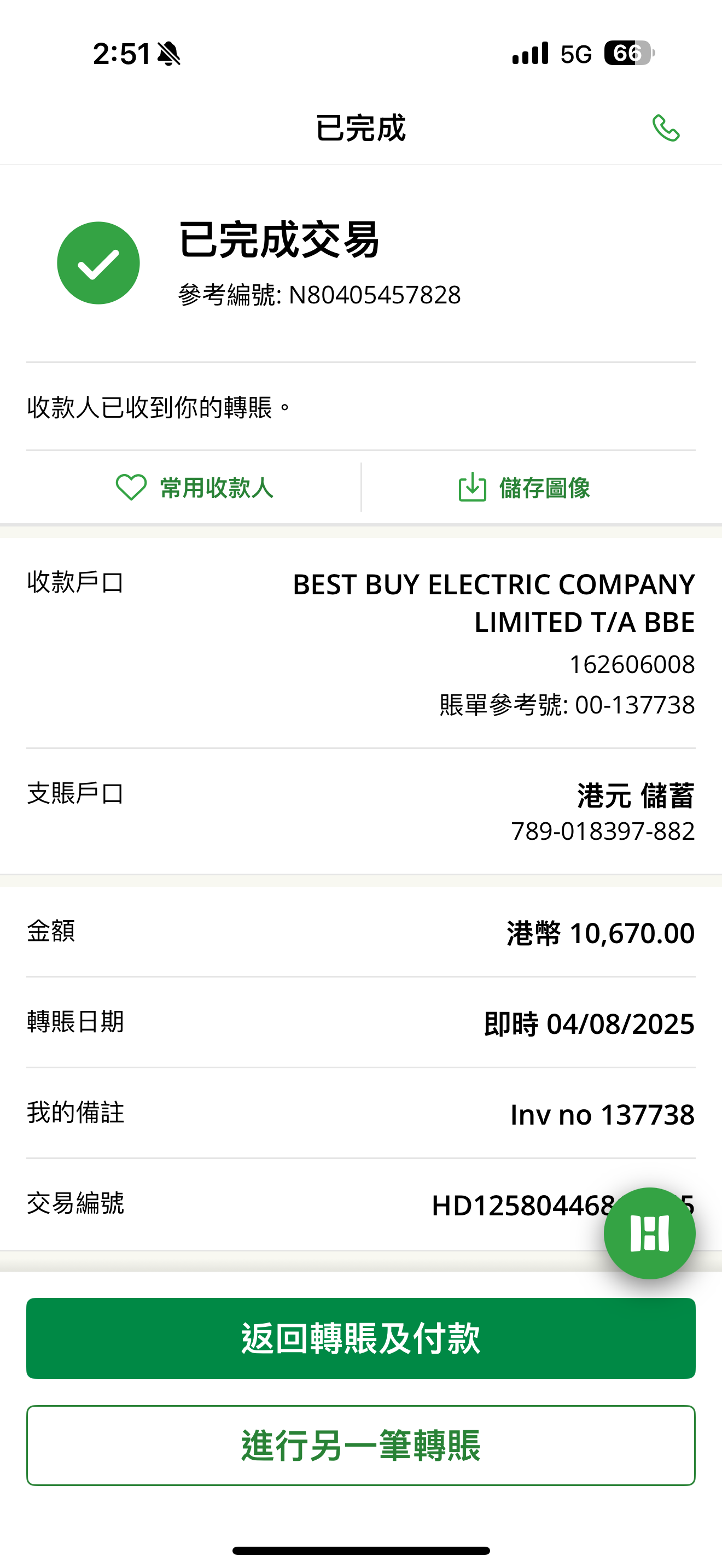Tap the battery indicator in status bar
722x1568 pixels.
coord(629,54)
